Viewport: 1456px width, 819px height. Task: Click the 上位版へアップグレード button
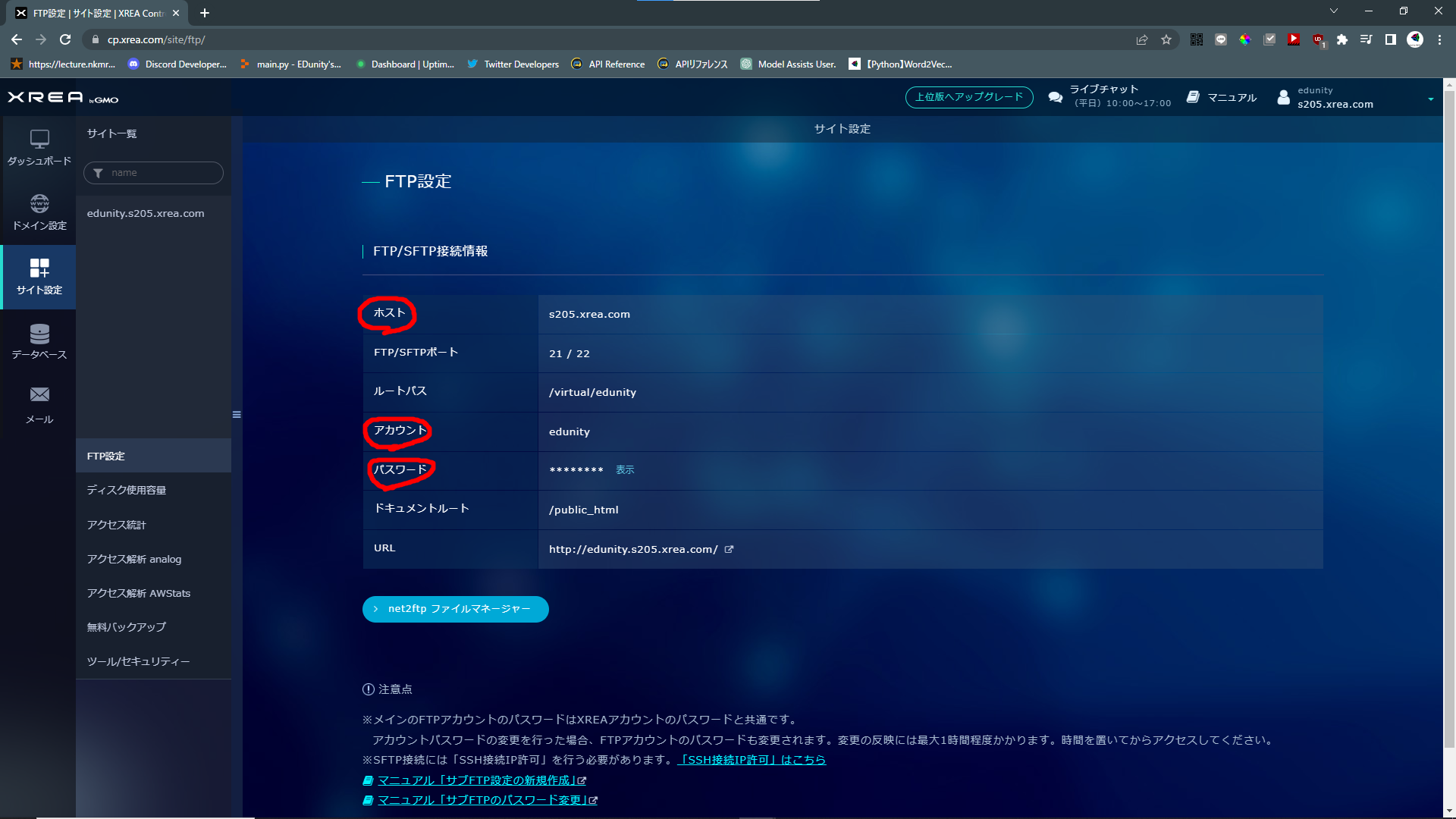[968, 97]
